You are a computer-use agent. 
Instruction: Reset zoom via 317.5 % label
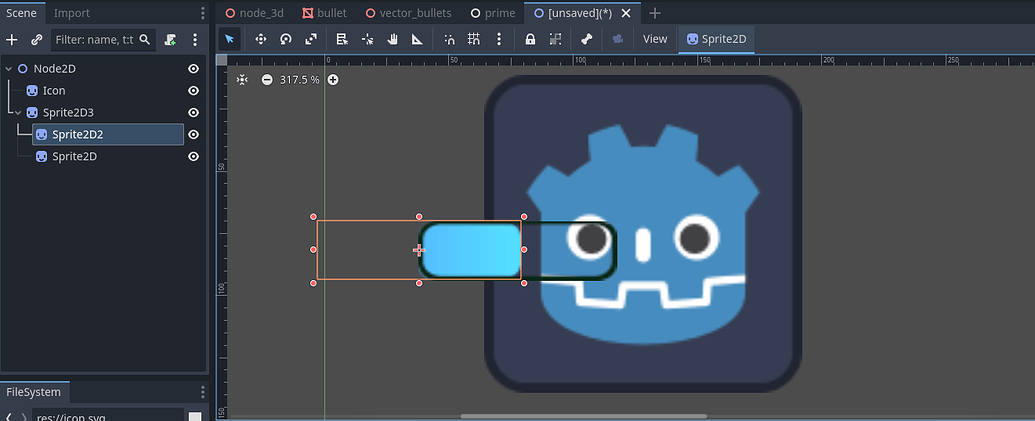click(300, 80)
